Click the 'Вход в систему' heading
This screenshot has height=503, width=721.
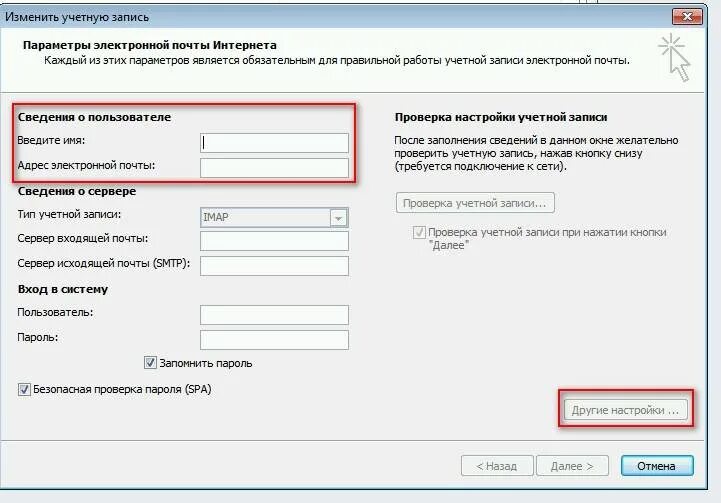coord(63,289)
